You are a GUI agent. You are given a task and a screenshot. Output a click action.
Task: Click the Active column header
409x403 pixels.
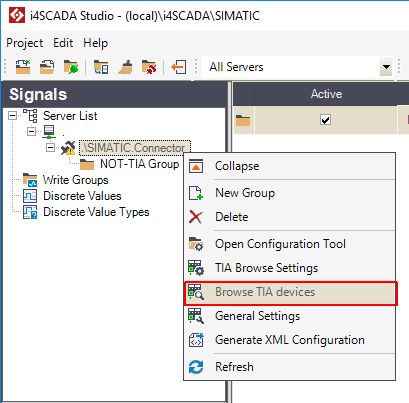(x=326, y=94)
